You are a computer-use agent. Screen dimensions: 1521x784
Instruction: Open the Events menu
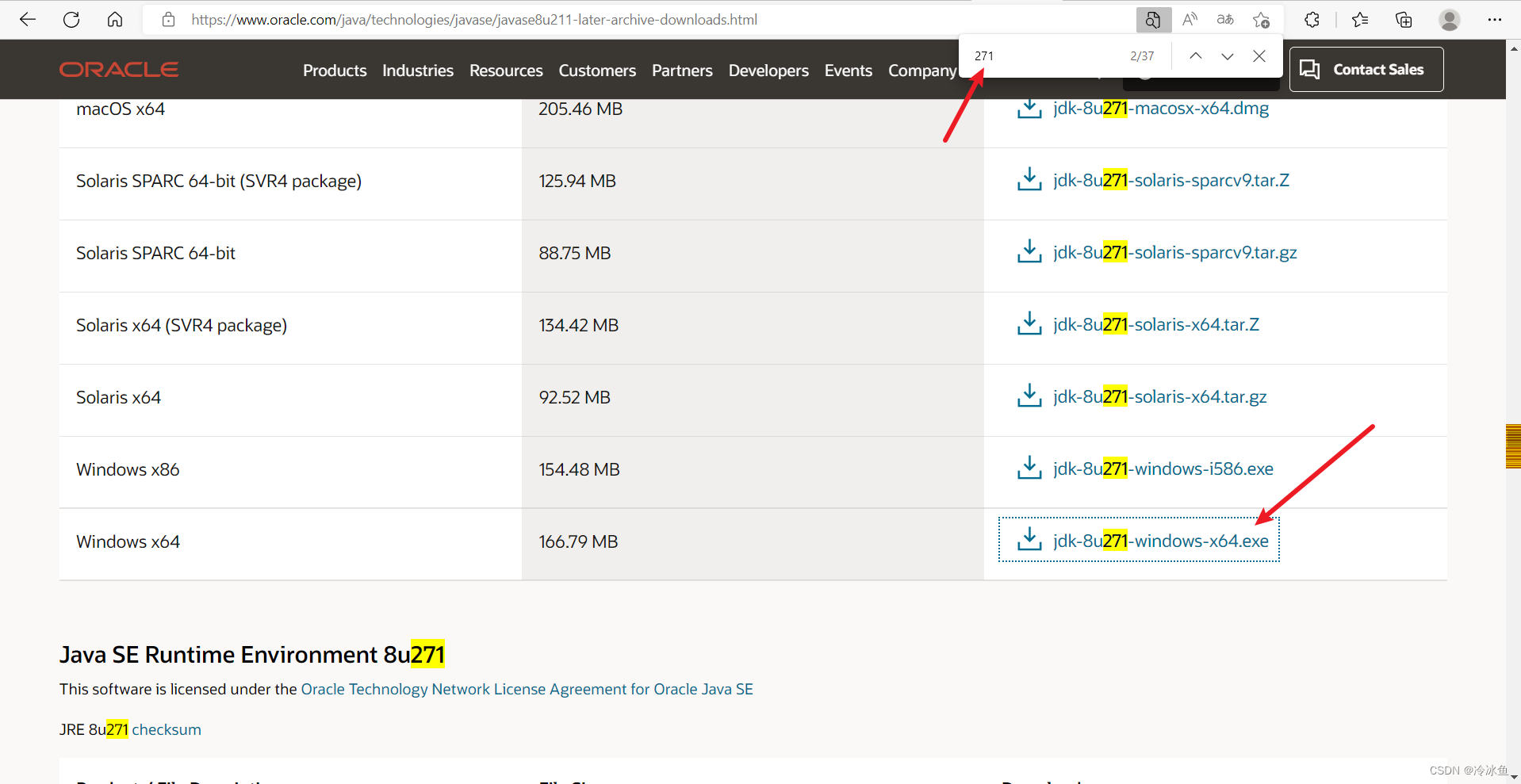tap(849, 71)
